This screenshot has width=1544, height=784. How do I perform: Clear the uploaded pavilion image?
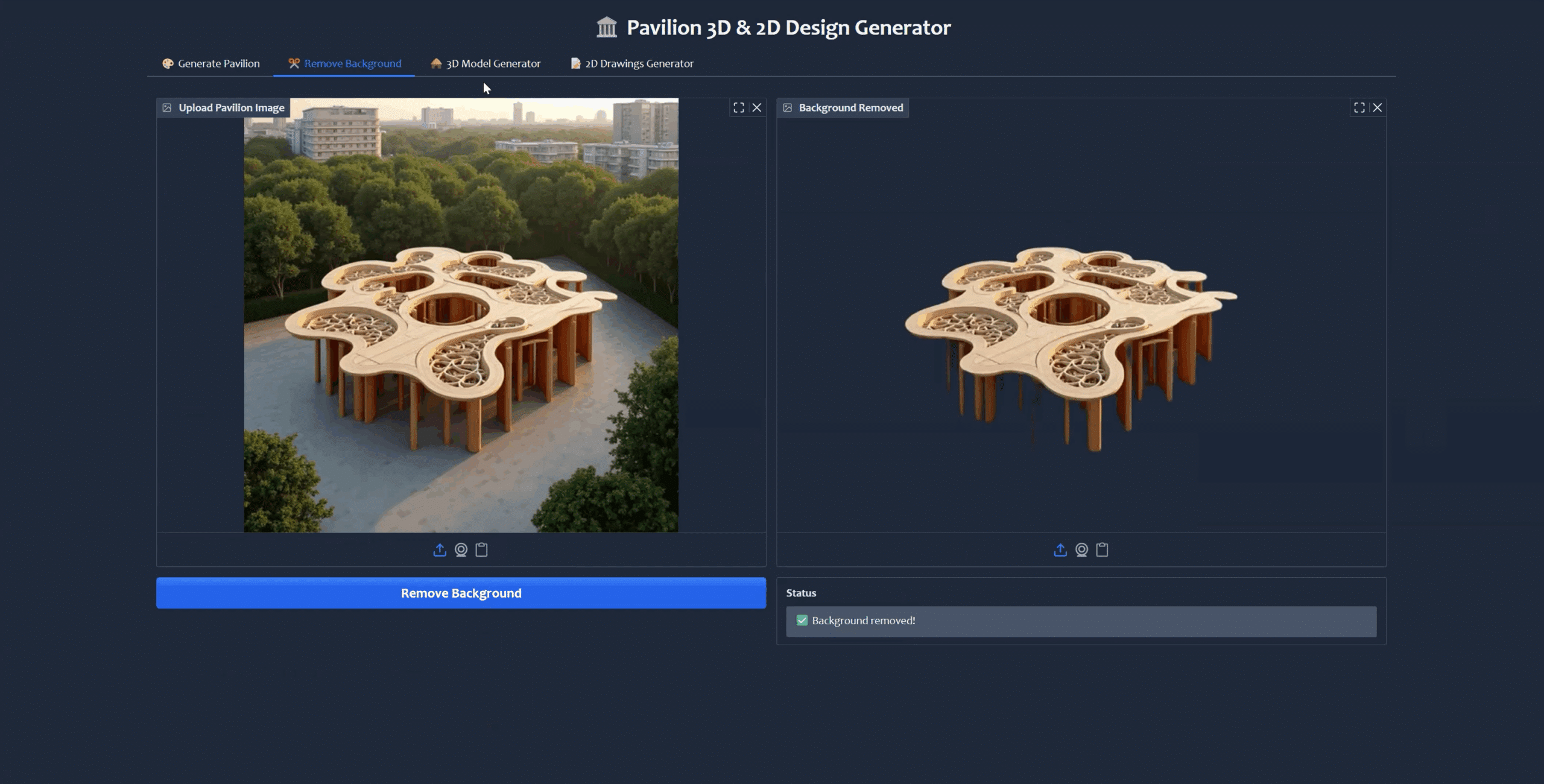pyautogui.click(x=756, y=107)
